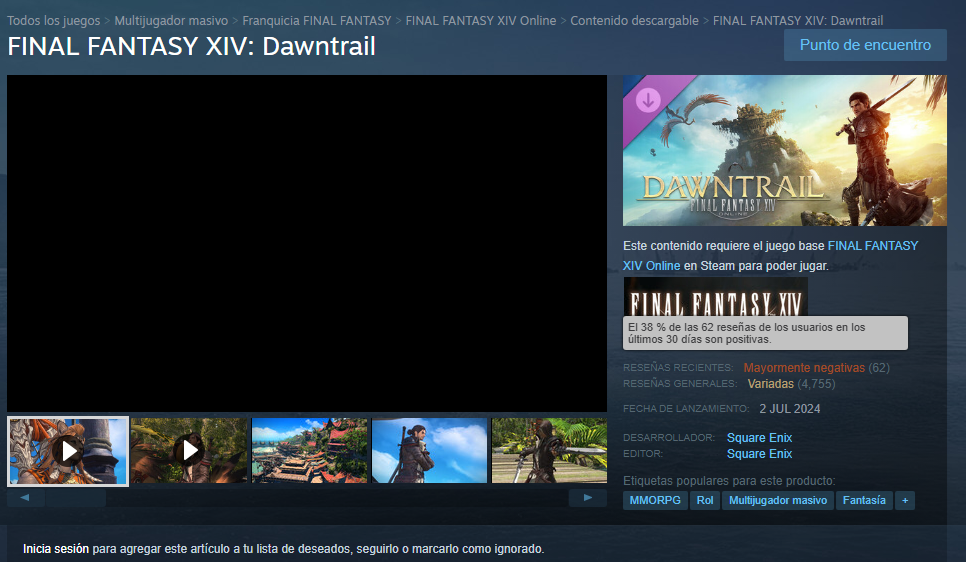Click the purple DLC download arrow icon
The height and width of the screenshot is (562, 966).
(648, 100)
